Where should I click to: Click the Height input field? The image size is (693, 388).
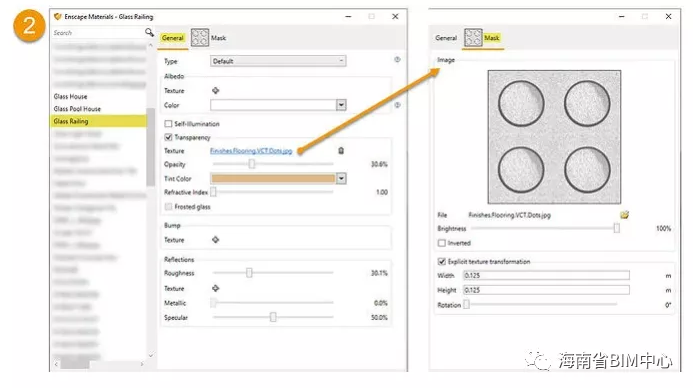[x=546, y=290]
